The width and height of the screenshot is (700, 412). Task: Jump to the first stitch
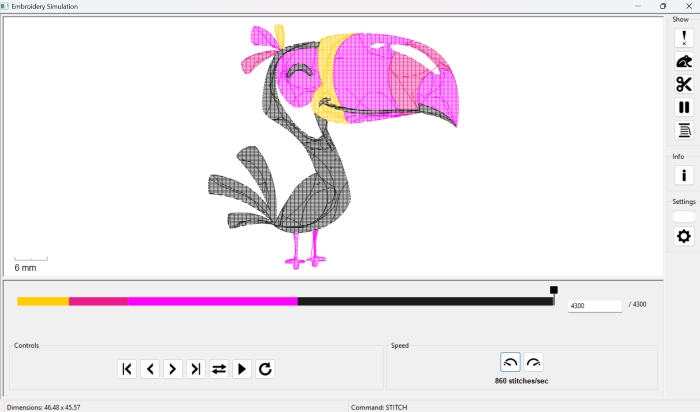click(127, 369)
